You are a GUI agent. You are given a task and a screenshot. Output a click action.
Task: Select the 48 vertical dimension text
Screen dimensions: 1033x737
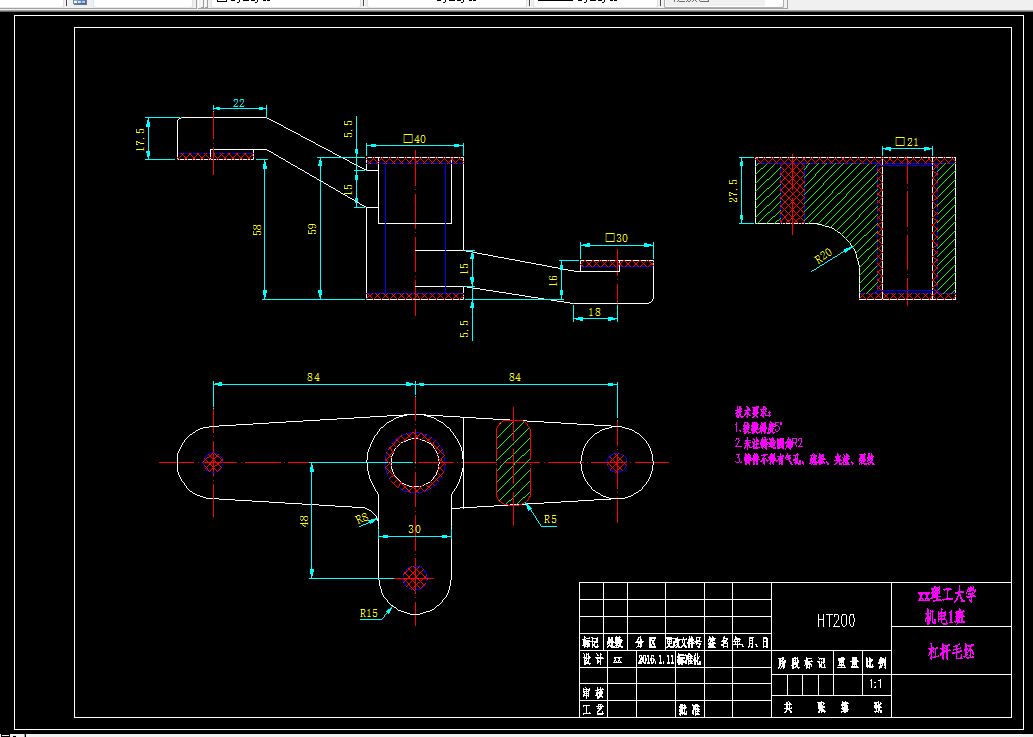coord(304,521)
